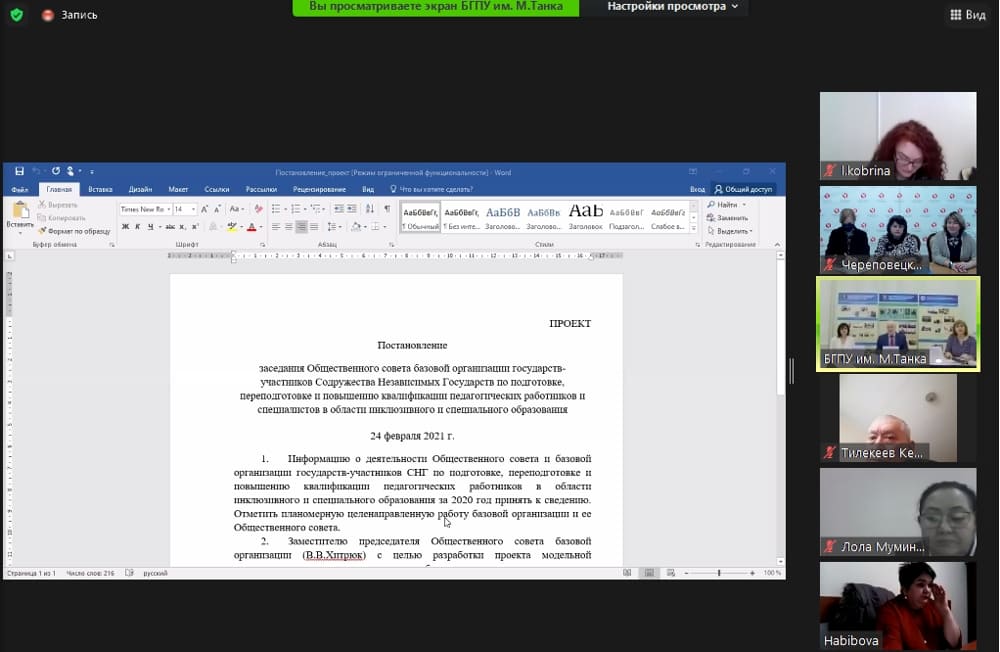Click the Save icon in Word's quick access toolbar

click(x=19, y=171)
